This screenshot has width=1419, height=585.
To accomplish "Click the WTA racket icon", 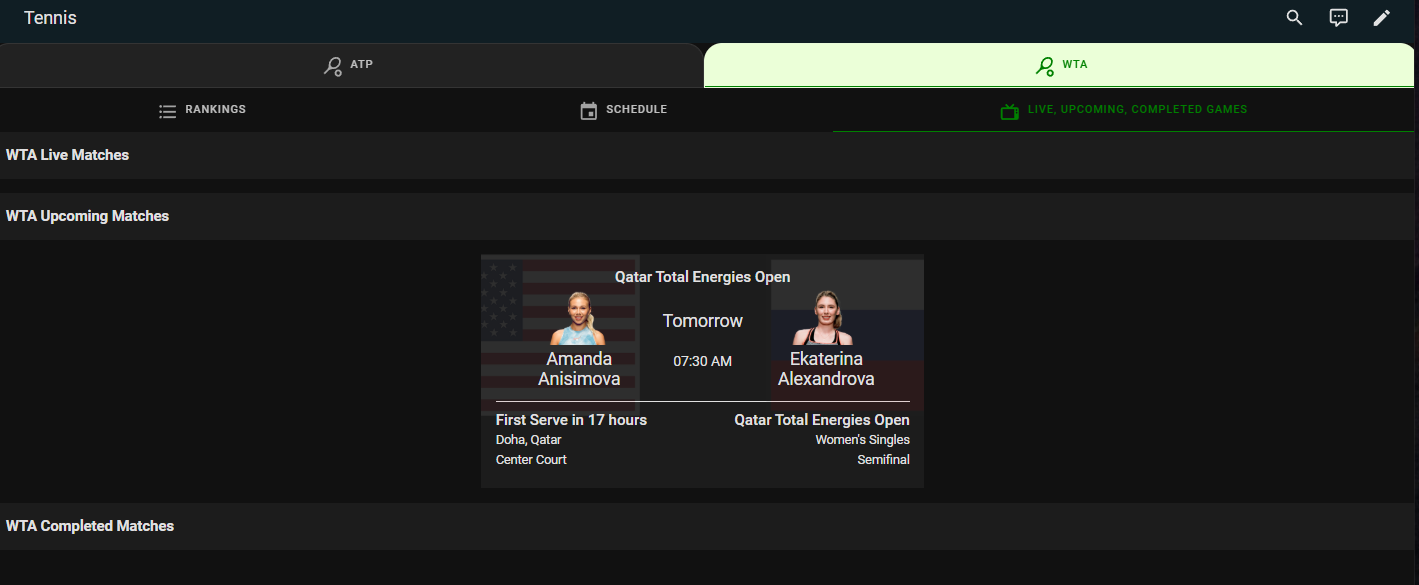I will (x=1045, y=66).
